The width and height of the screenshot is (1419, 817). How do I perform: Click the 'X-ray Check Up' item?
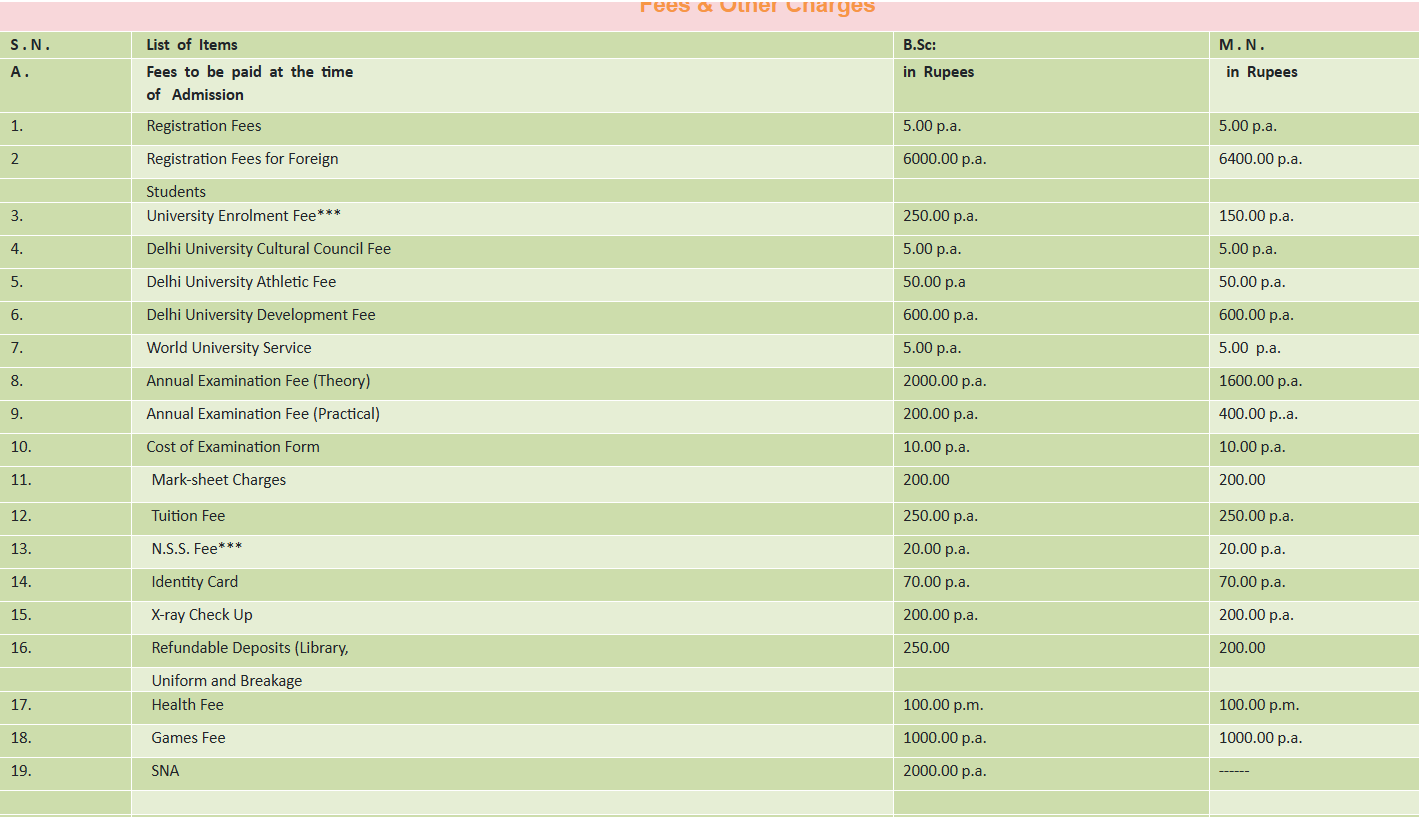tap(202, 615)
